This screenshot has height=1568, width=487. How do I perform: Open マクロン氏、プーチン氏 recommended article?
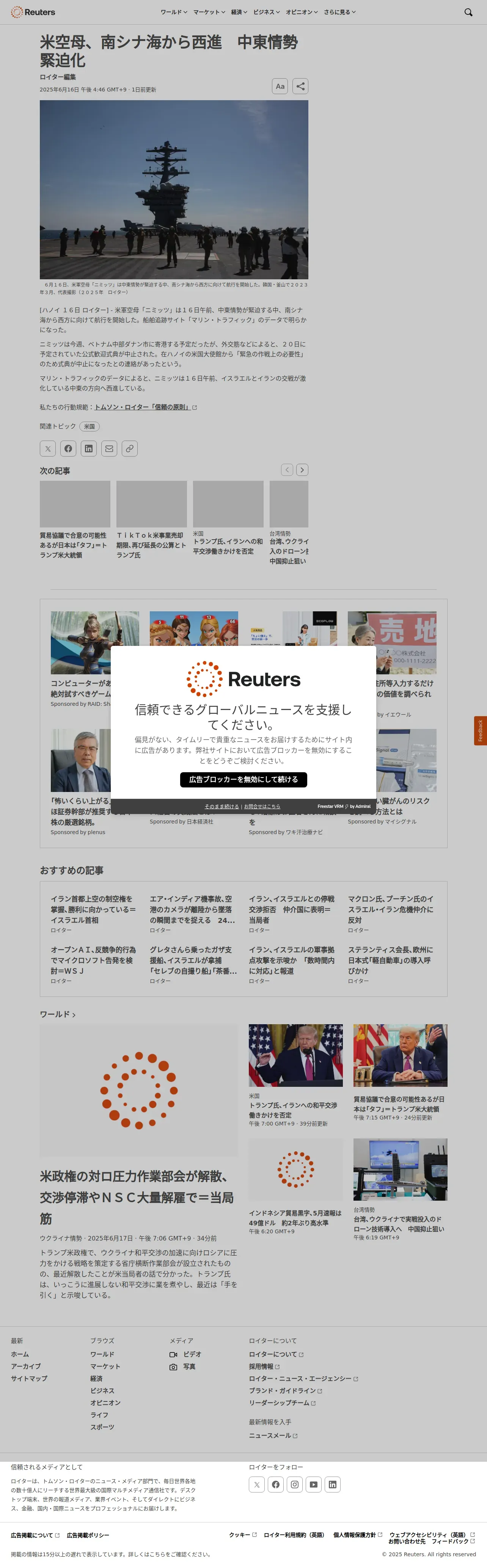click(391, 909)
